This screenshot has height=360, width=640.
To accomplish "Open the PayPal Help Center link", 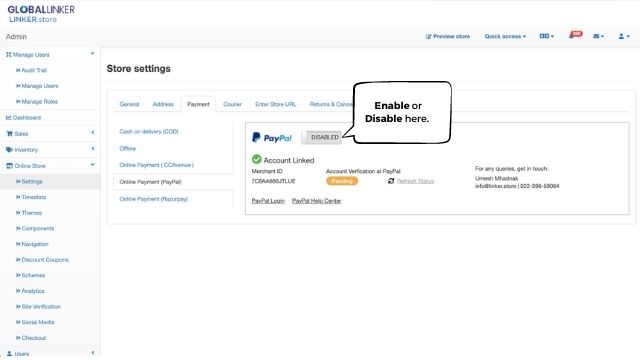I will tap(317, 201).
